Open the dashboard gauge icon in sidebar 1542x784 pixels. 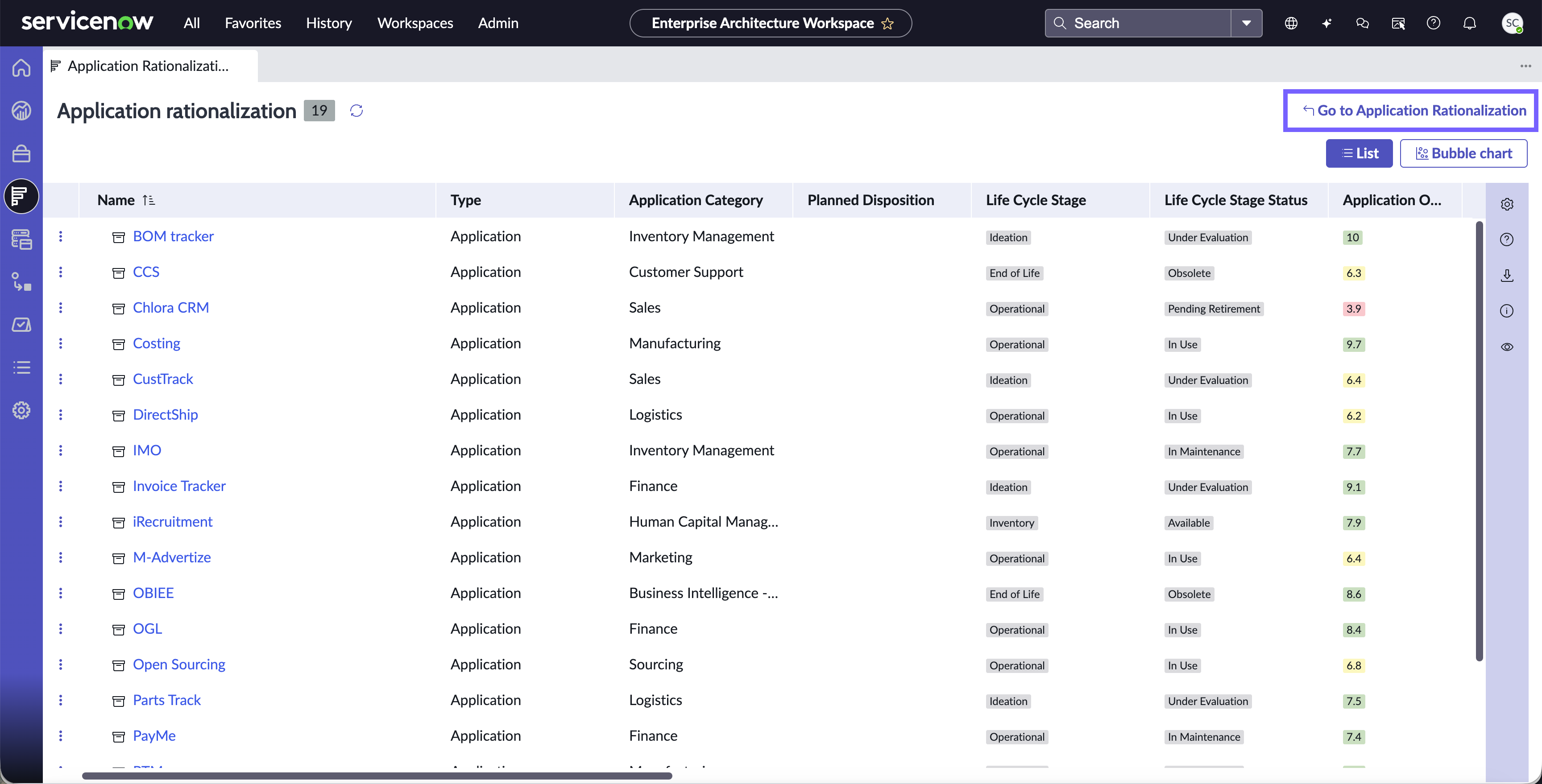click(x=21, y=111)
